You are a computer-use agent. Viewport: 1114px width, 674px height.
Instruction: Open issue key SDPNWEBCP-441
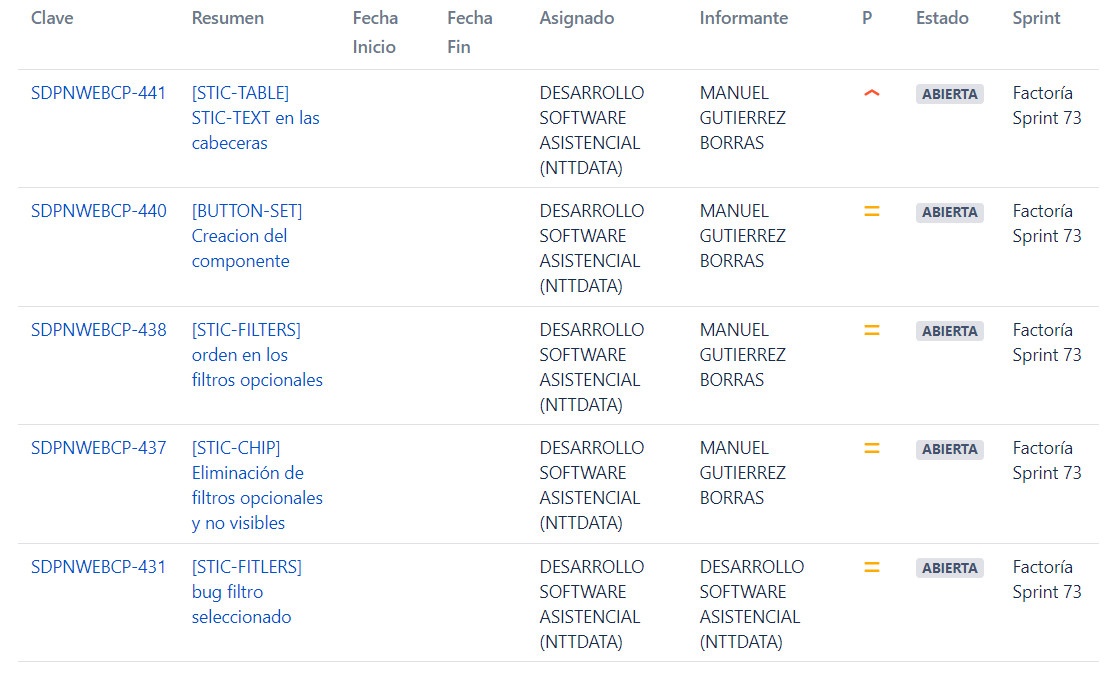pyautogui.click(x=98, y=93)
